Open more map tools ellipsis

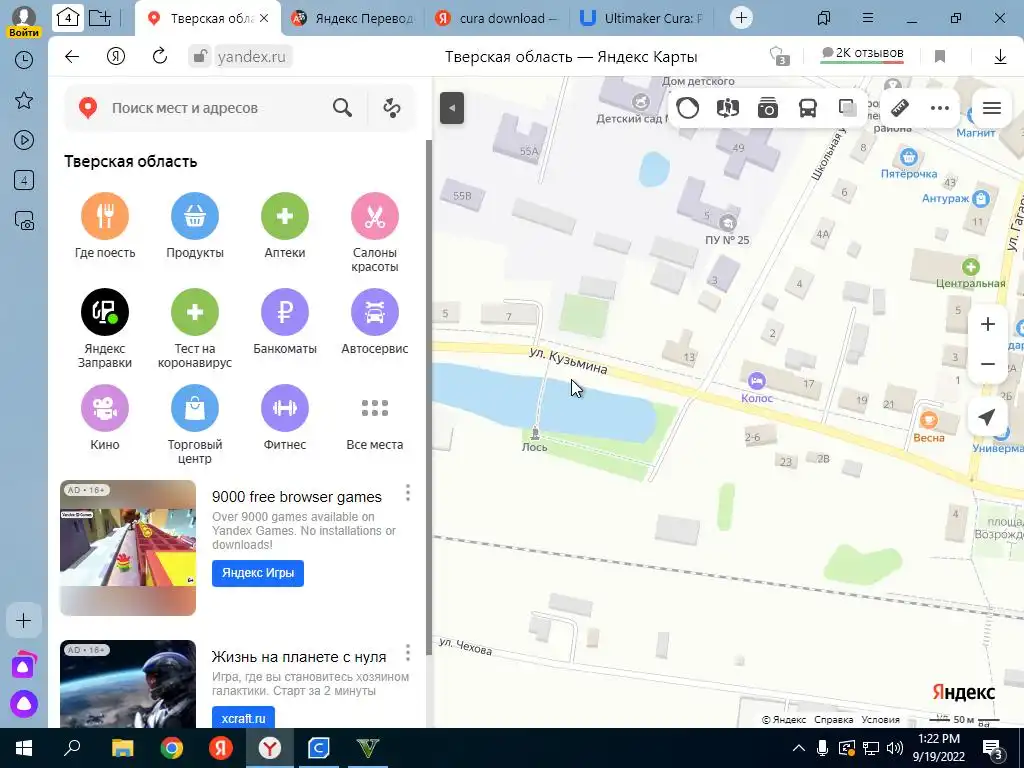(x=940, y=108)
